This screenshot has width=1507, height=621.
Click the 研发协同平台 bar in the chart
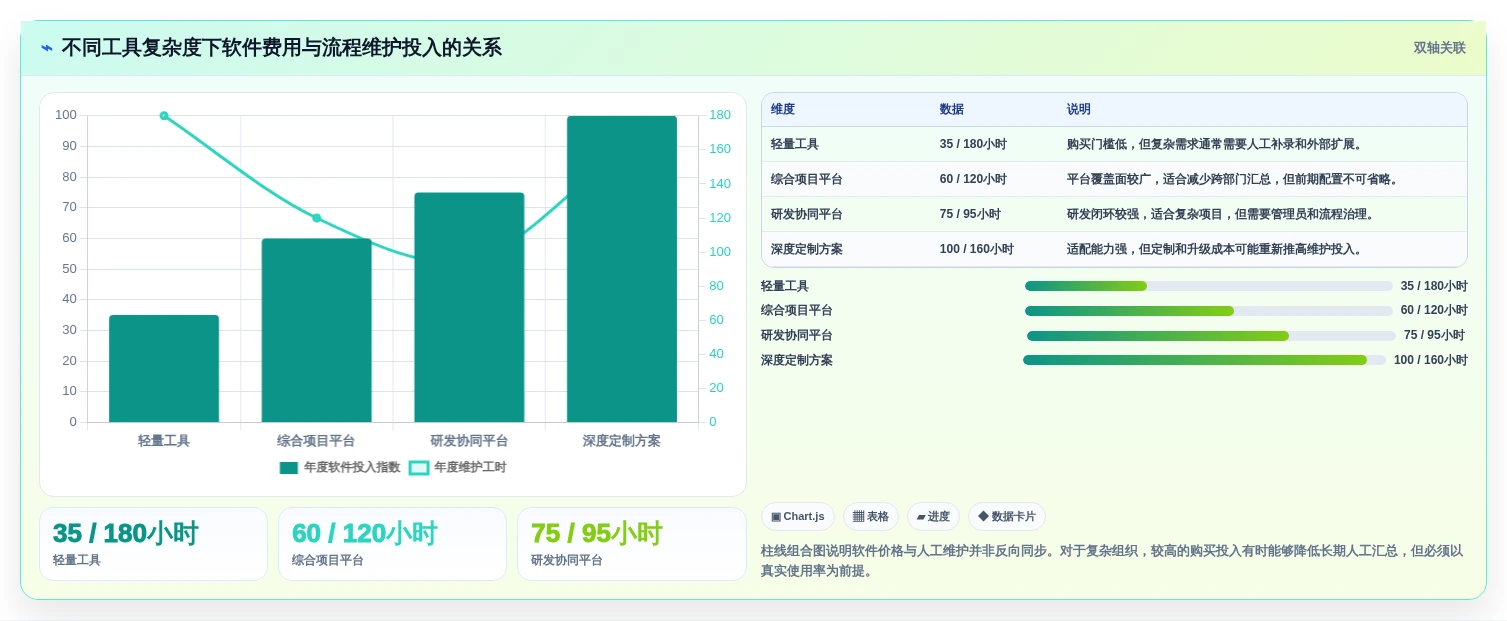[469, 307]
